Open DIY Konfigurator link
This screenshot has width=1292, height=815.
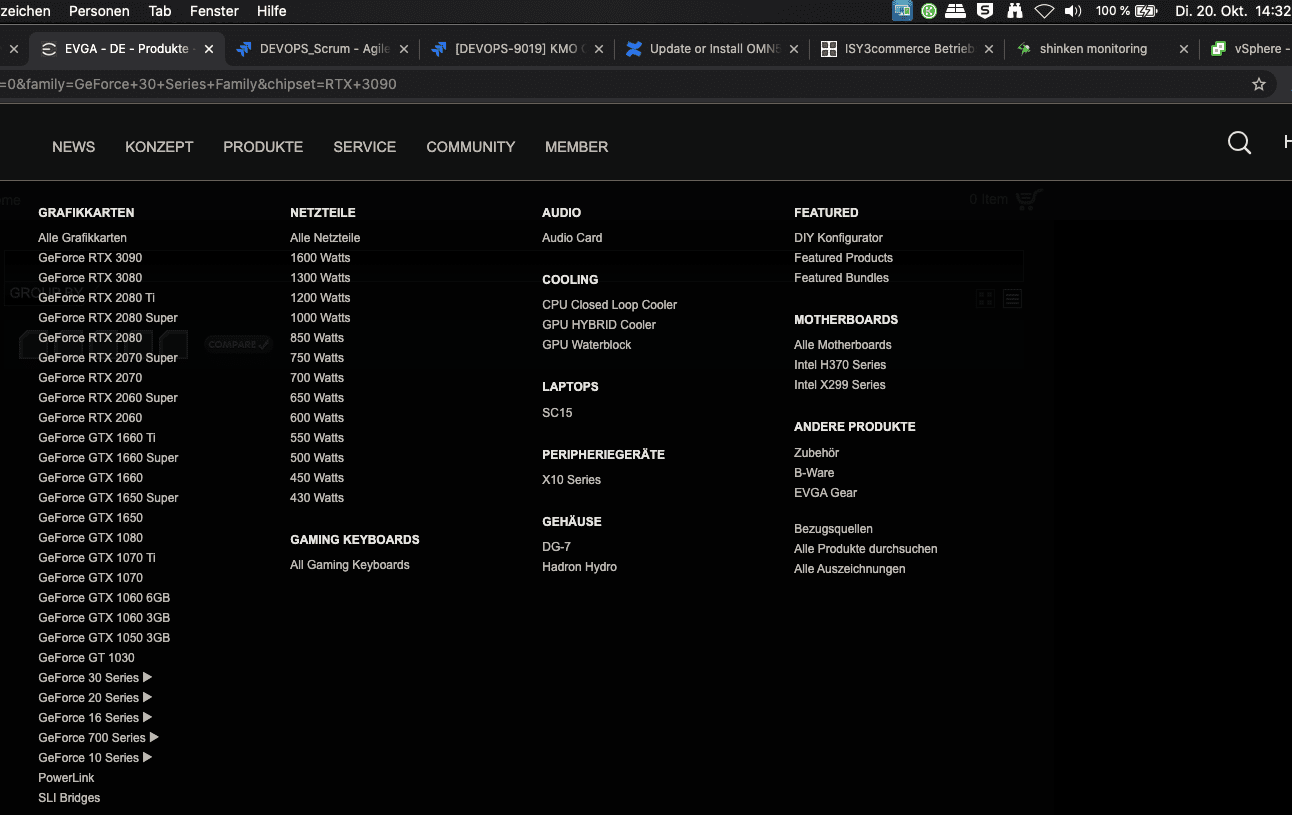[x=839, y=238]
